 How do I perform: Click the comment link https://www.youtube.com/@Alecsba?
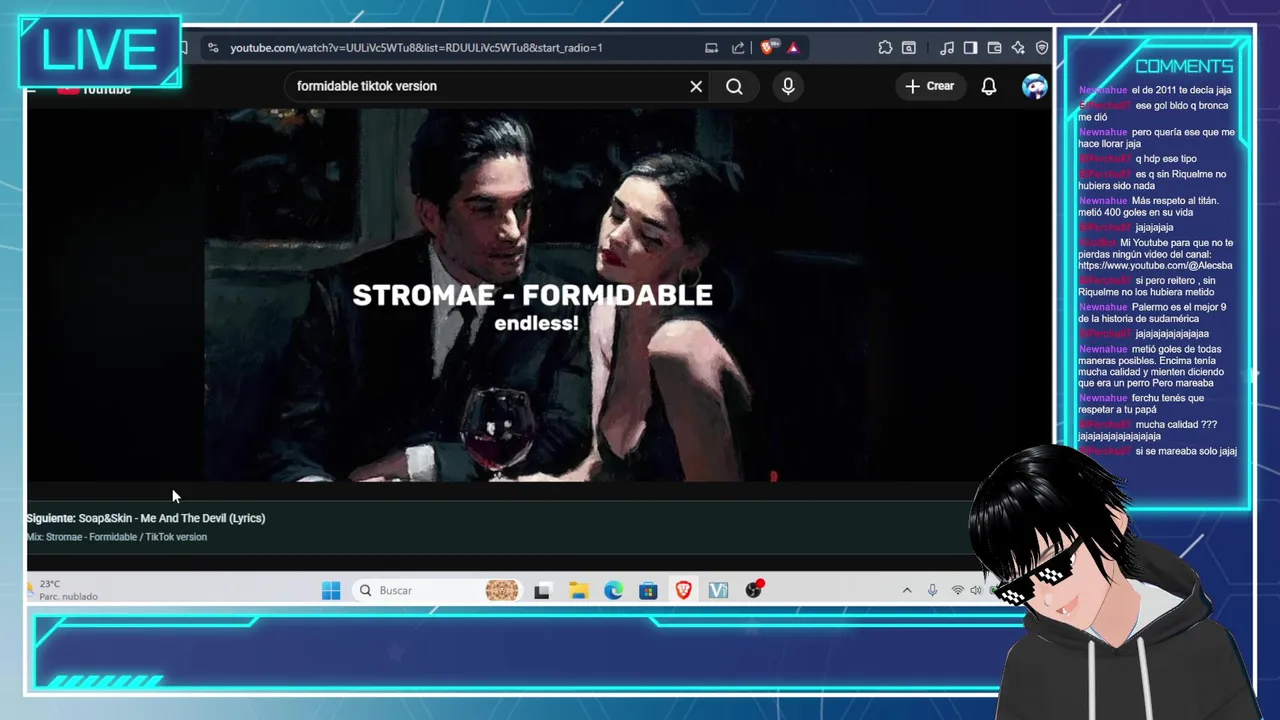click(x=1155, y=266)
